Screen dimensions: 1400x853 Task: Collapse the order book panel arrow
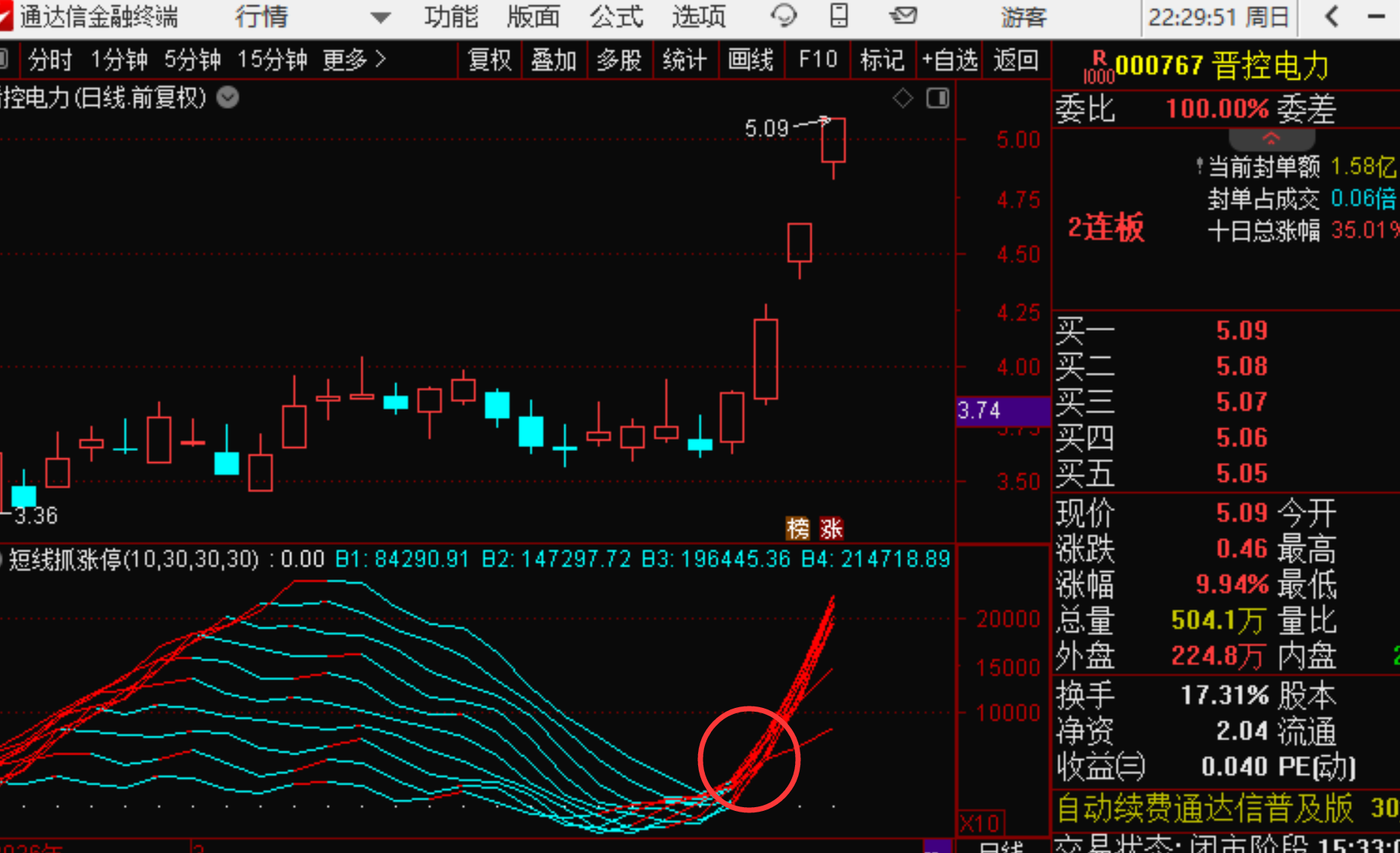click(1271, 138)
